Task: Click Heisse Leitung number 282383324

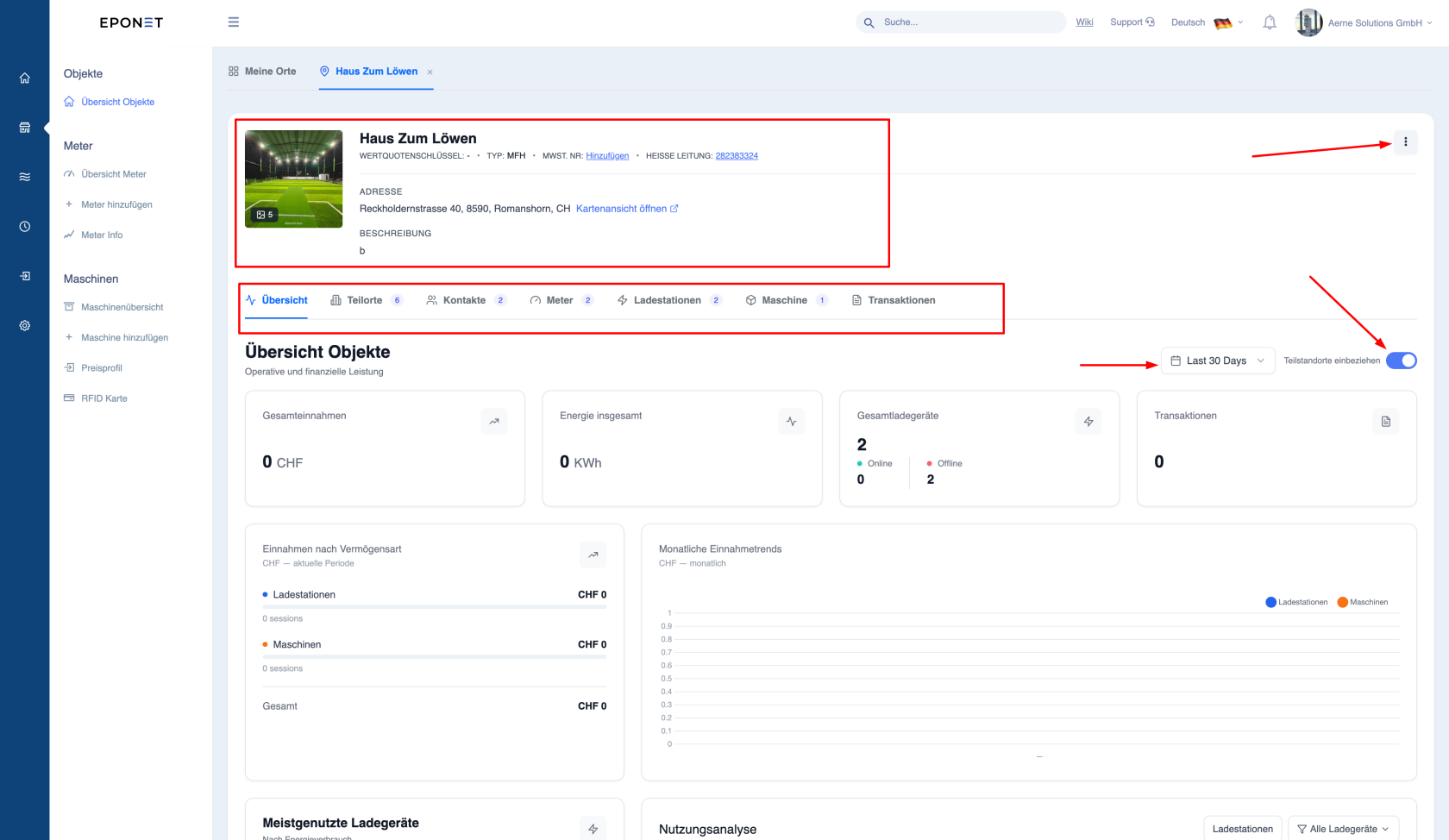Action: pos(737,156)
